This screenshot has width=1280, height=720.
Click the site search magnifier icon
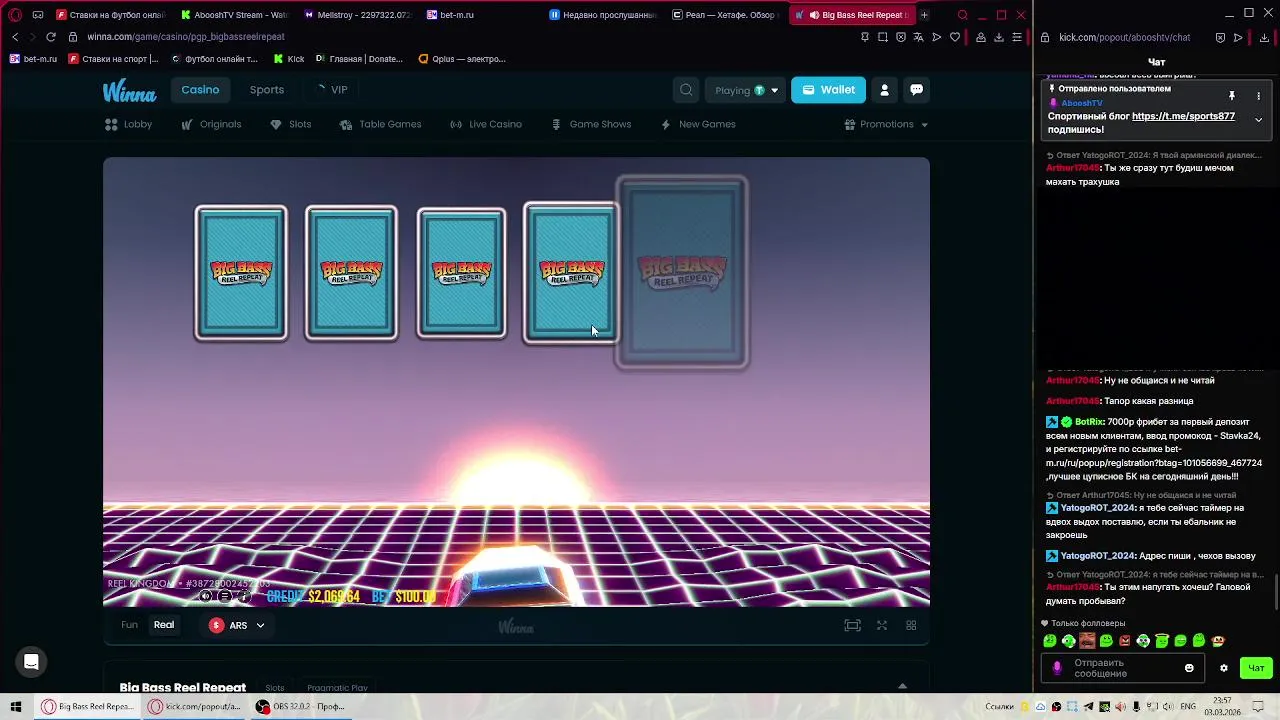point(686,90)
